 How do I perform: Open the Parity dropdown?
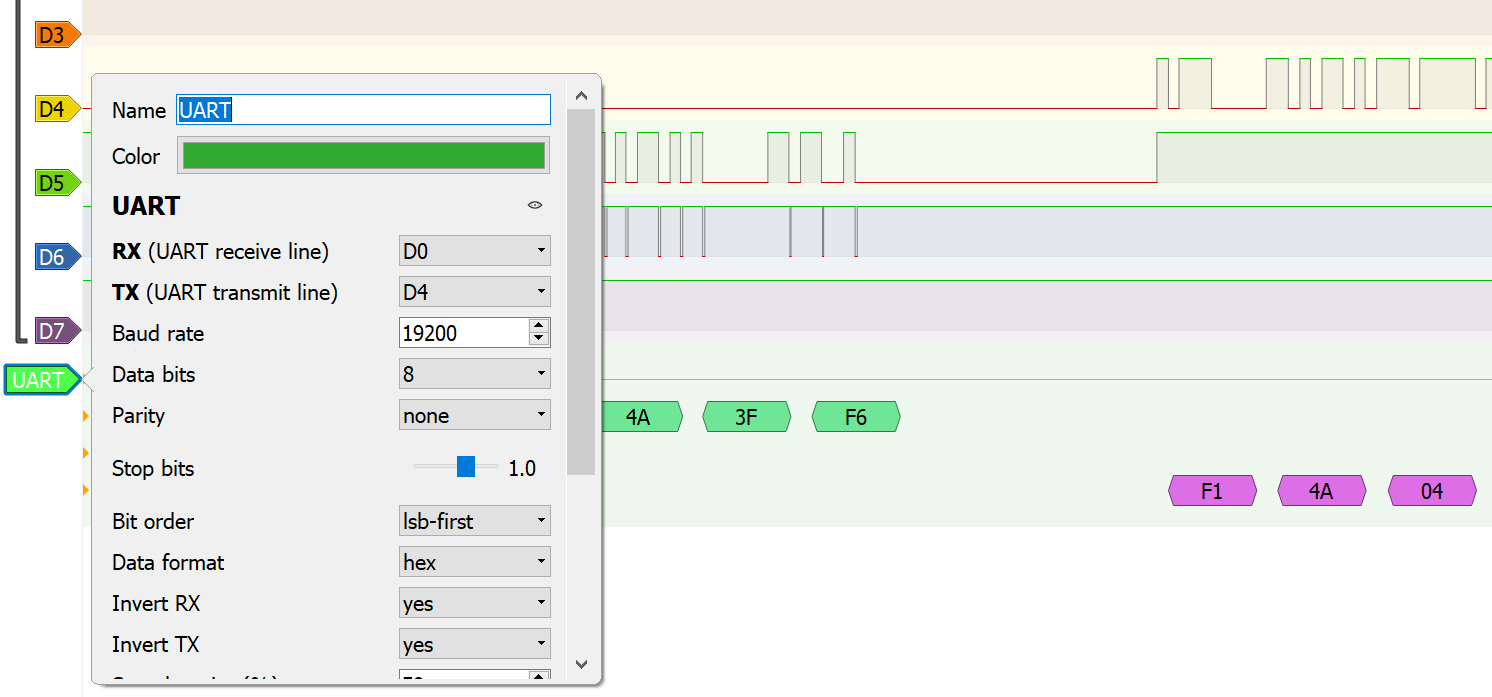coord(474,414)
